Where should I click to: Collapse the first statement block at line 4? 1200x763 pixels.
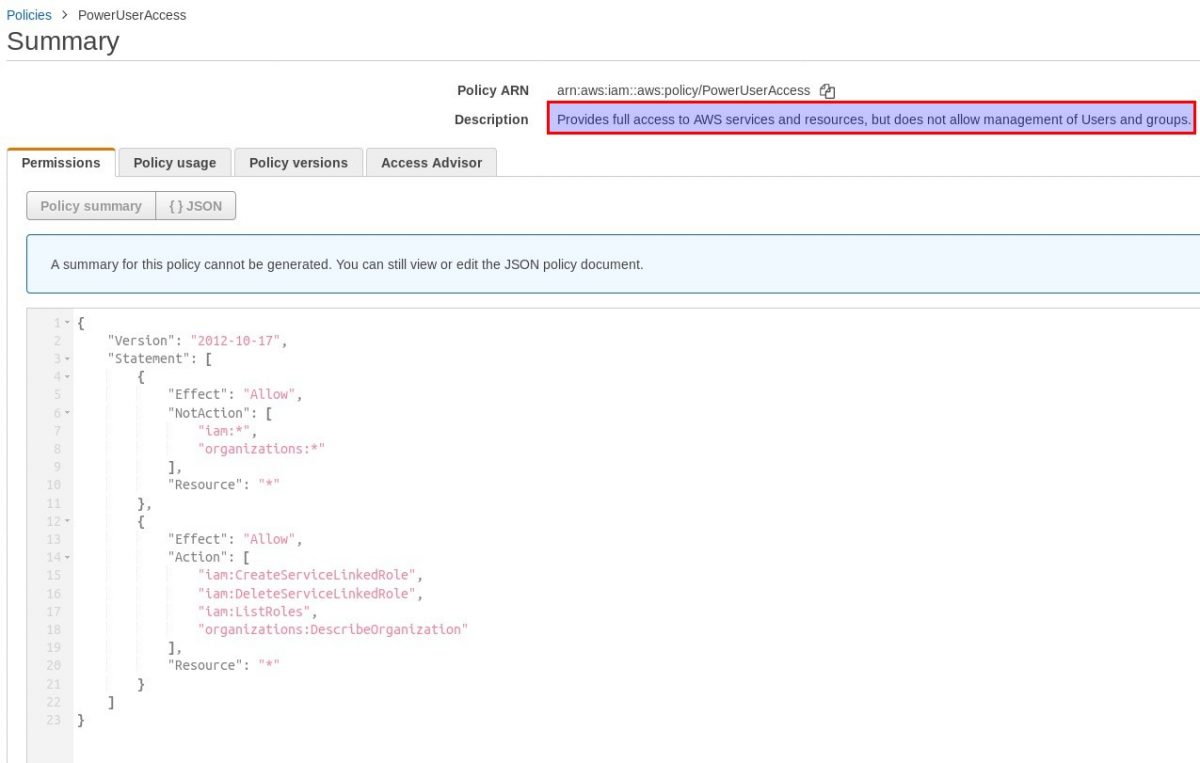[x=68, y=377]
